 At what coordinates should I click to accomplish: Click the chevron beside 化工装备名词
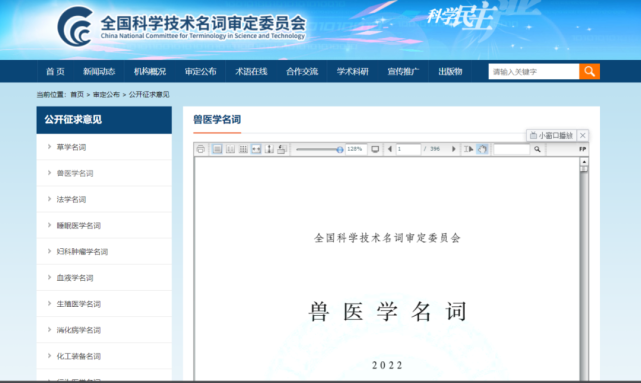(49, 356)
